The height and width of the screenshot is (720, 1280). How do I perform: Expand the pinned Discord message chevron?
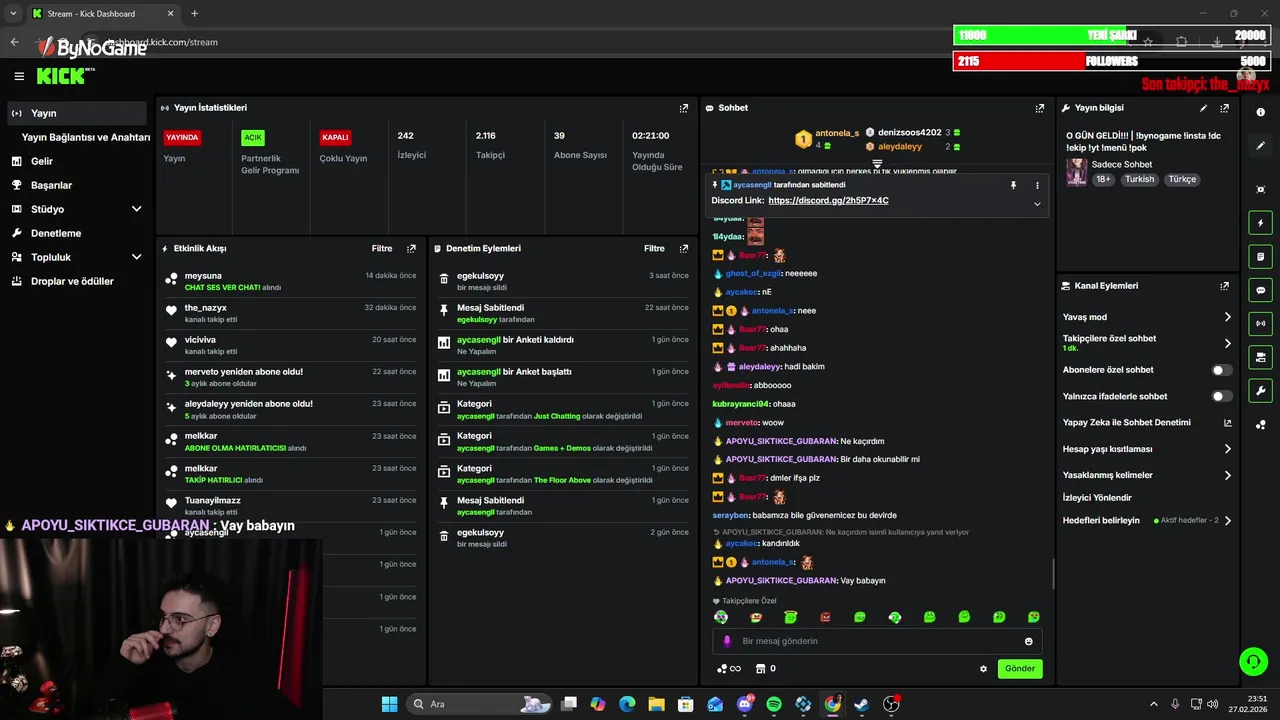pyautogui.click(x=1037, y=204)
